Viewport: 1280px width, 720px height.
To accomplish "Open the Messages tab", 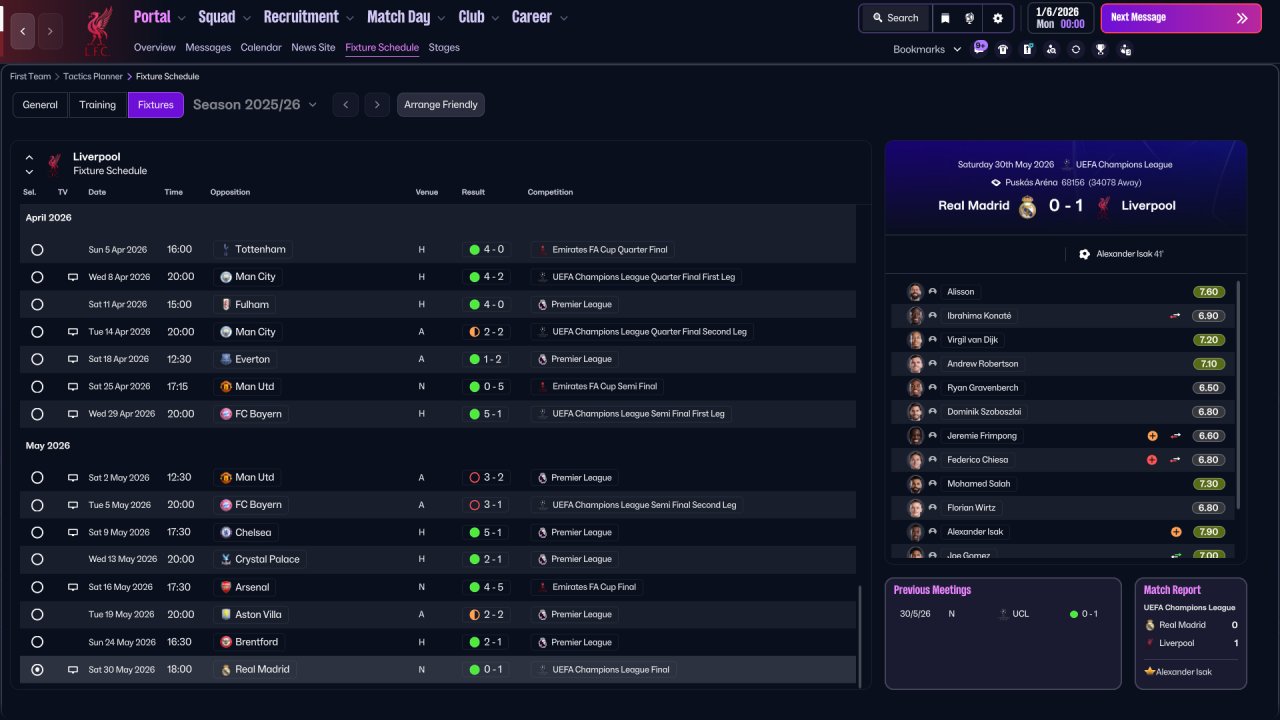I will 208,47.
